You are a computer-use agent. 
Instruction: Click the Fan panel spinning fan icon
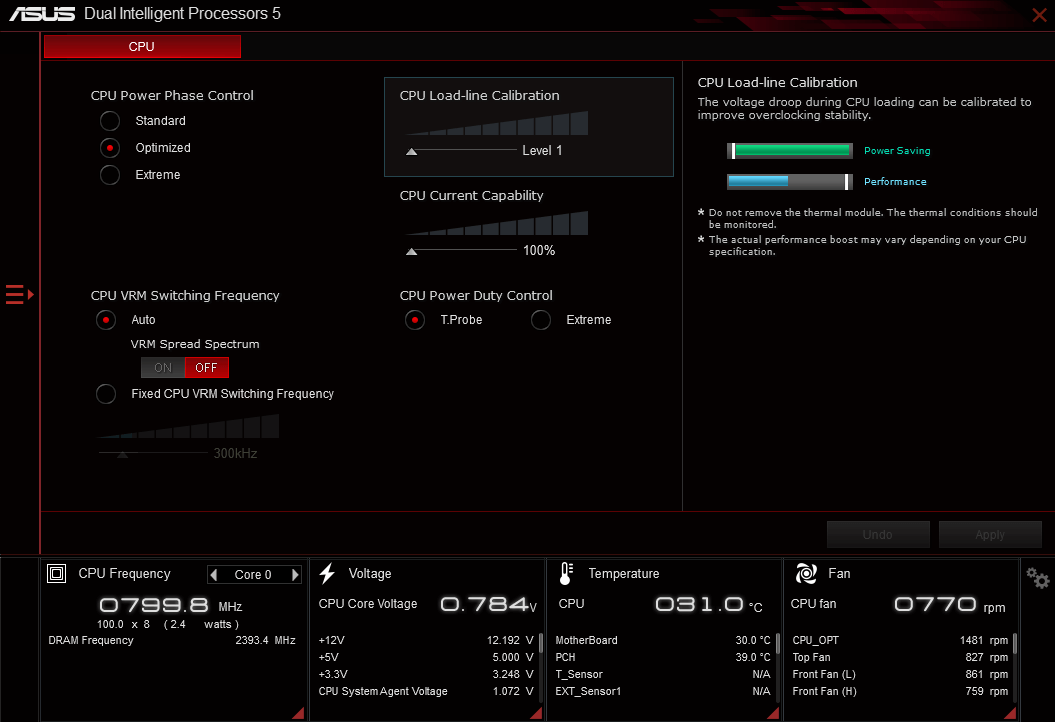tap(806, 573)
